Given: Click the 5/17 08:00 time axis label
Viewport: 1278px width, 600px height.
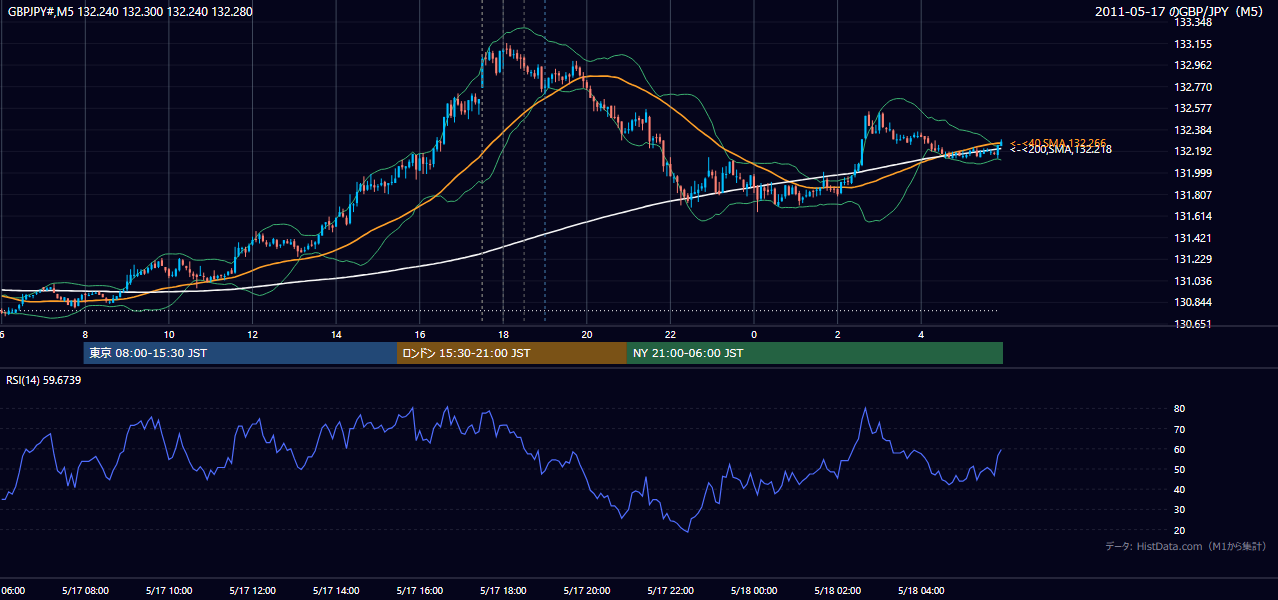Looking at the screenshot, I should pos(85,591).
